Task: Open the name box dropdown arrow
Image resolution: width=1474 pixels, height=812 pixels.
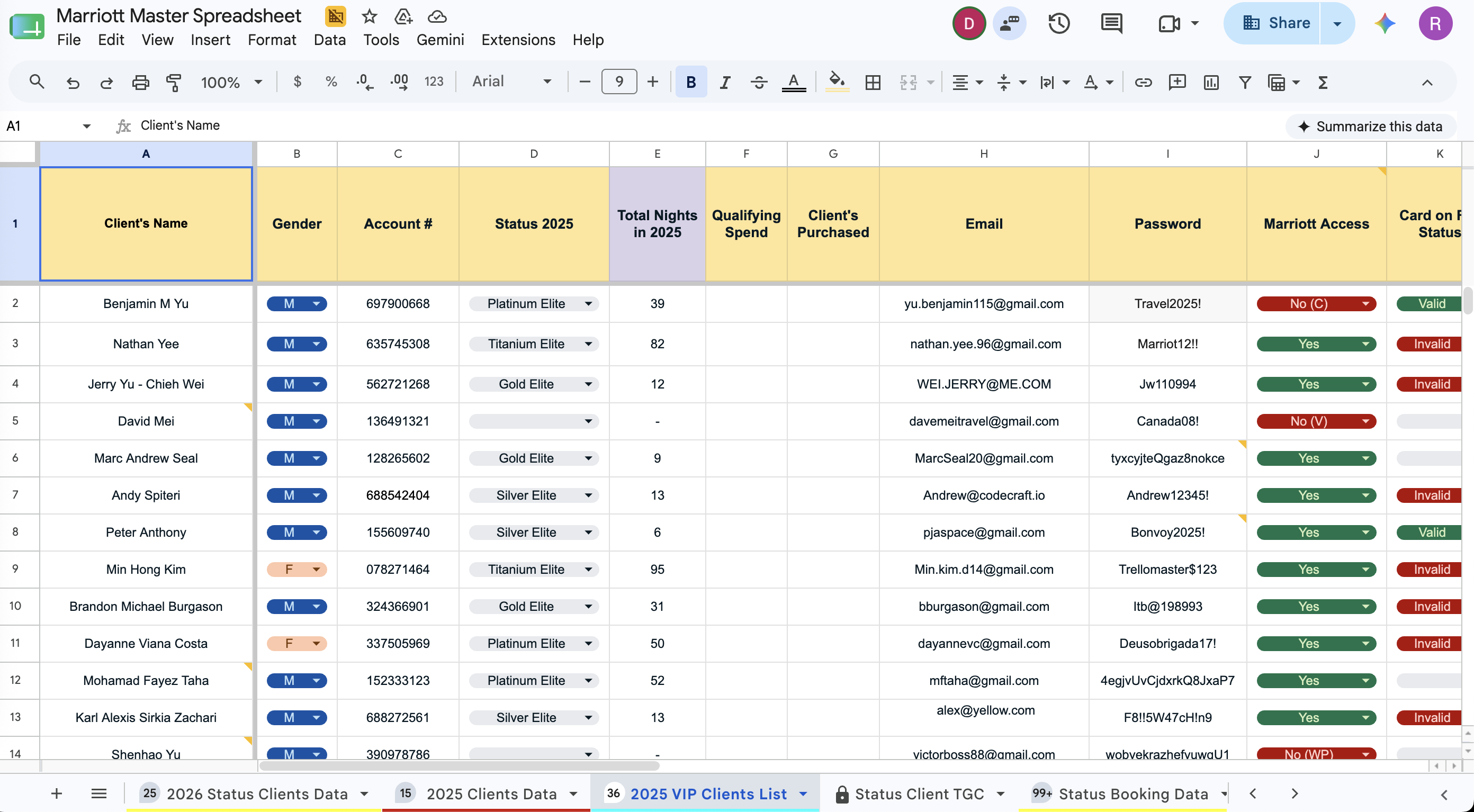Action: 86,126
